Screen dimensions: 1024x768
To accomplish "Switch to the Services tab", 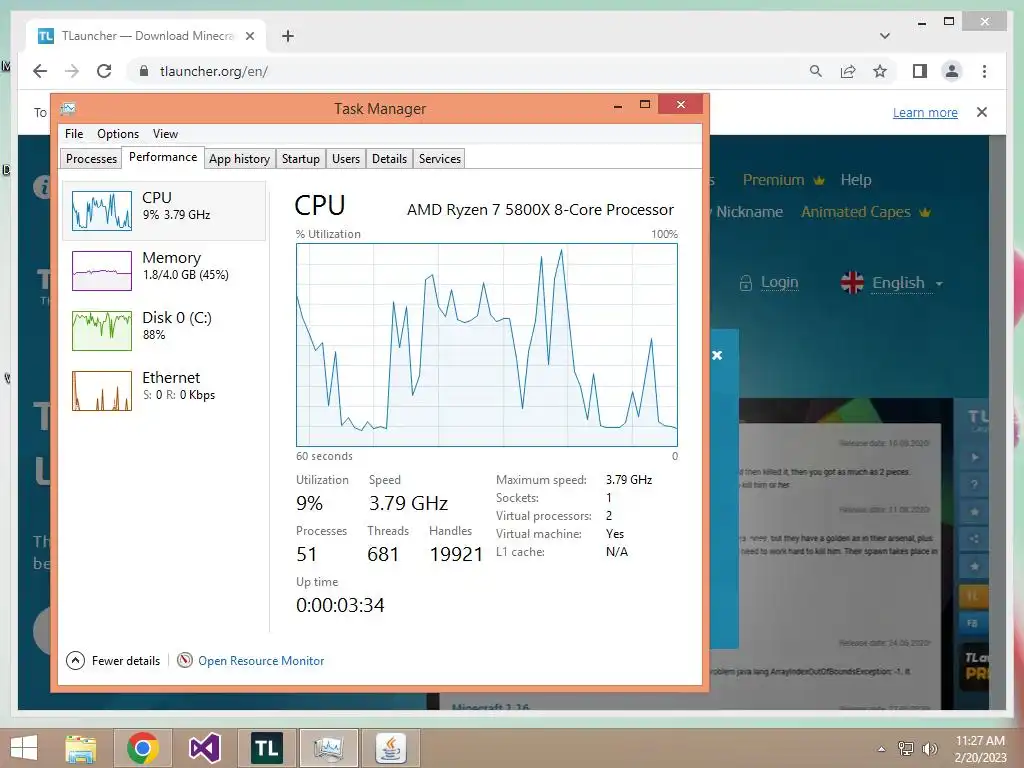I will point(440,159).
